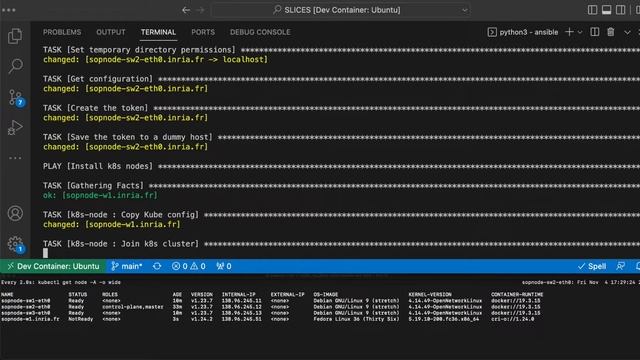Viewport: 640px width, 360px height.
Task: Open the Search view in activity bar
Action: 16,66
